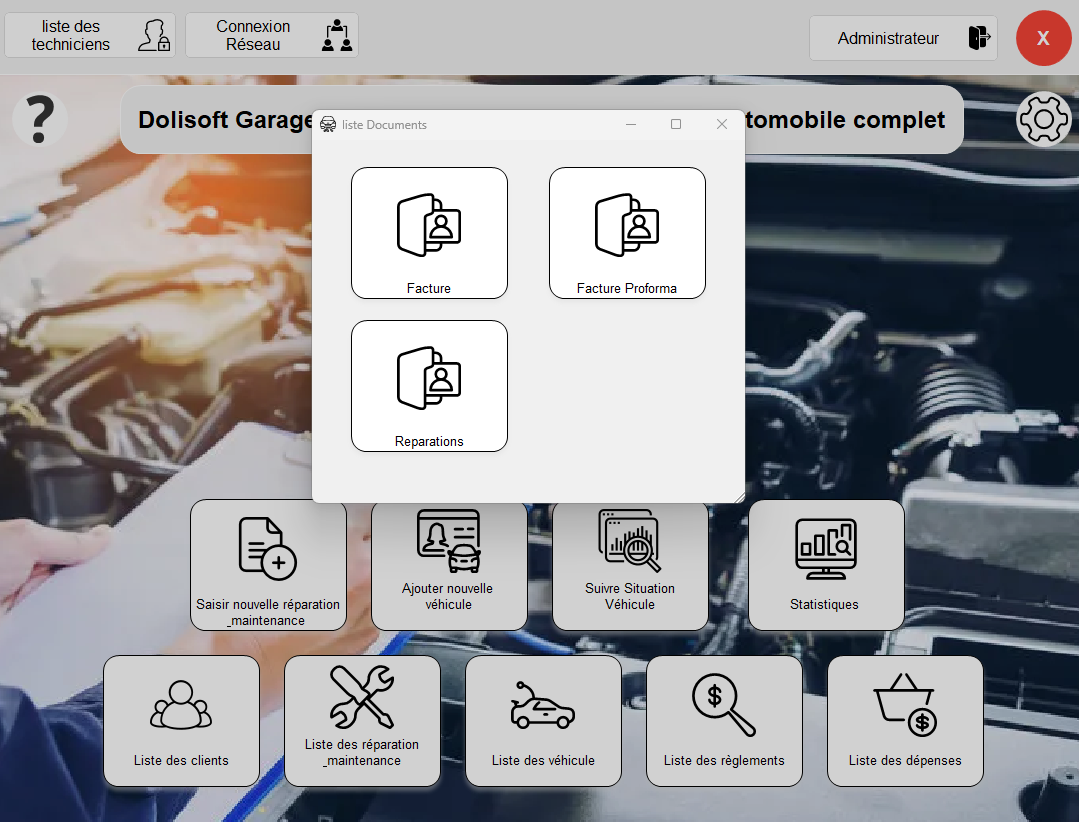1079x822 pixels.
Task: Open the Reparations document icon
Action: pyautogui.click(x=429, y=385)
